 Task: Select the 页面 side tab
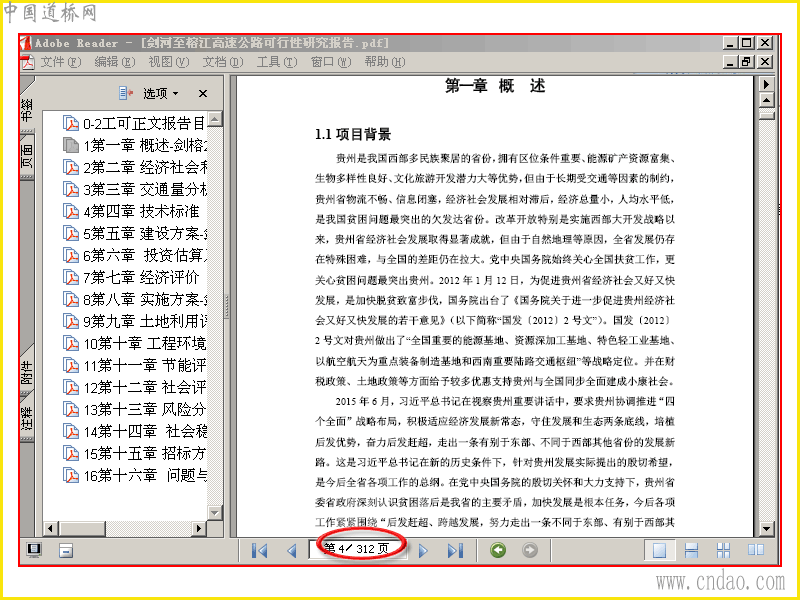(27, 156)
